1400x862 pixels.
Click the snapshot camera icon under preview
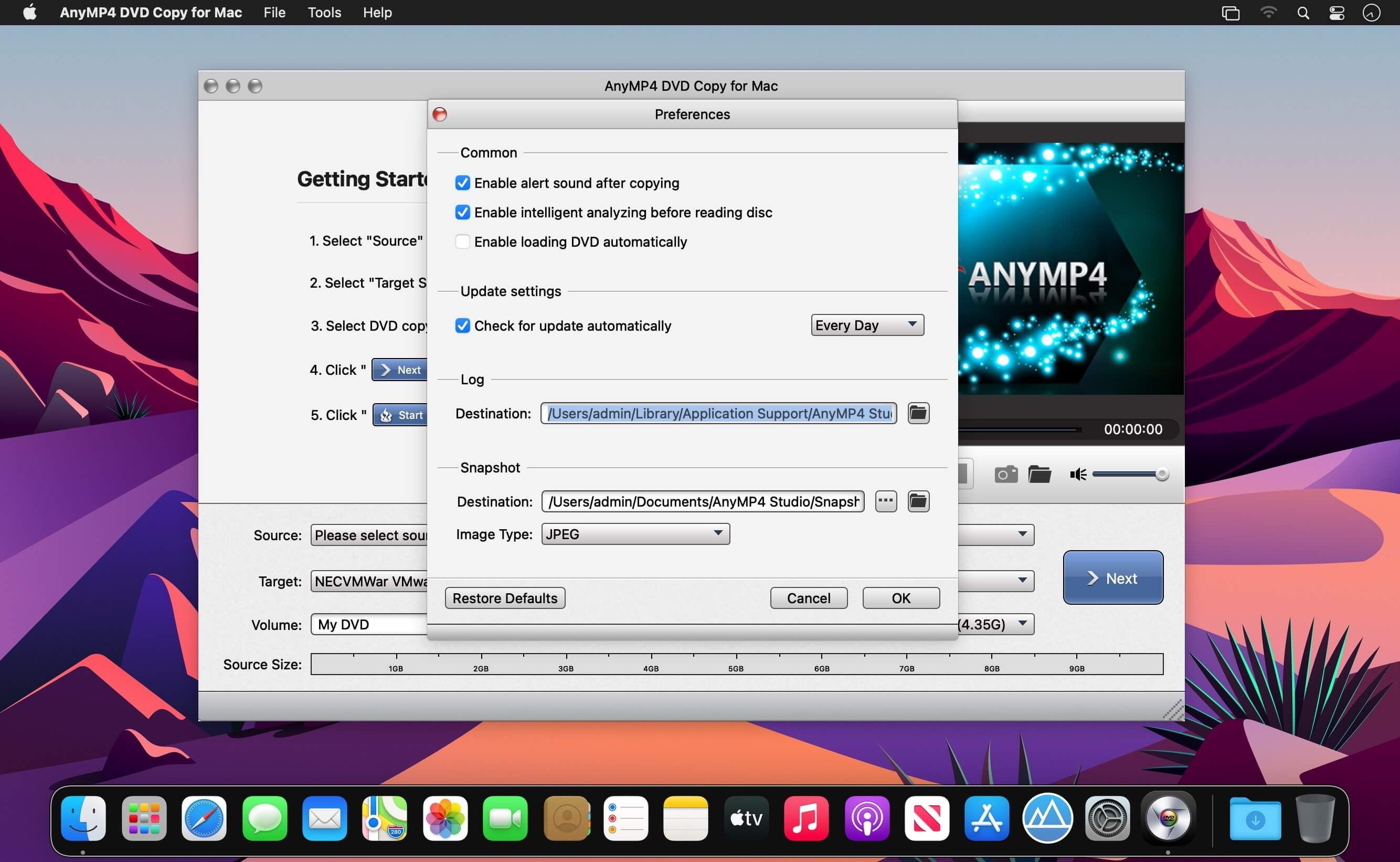coord(1006,475)
